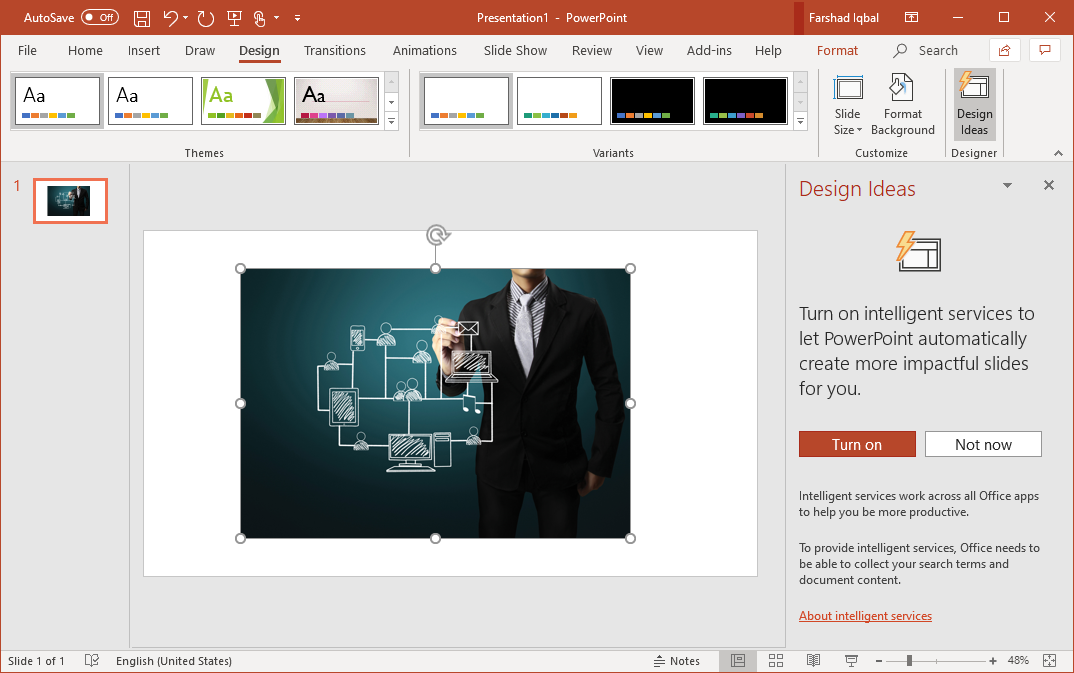Open the Design Ideas panel options dropdown

(1006, 185)
